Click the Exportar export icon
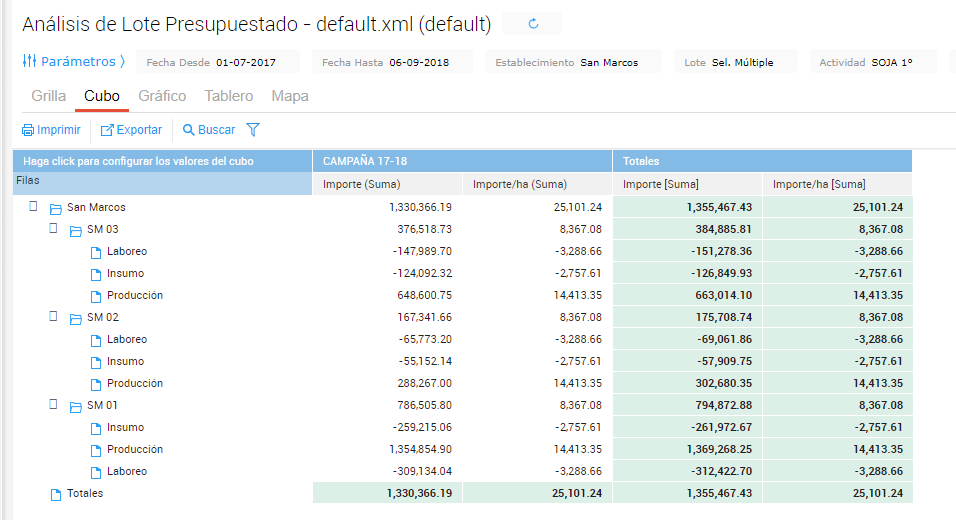 point(107,130)
